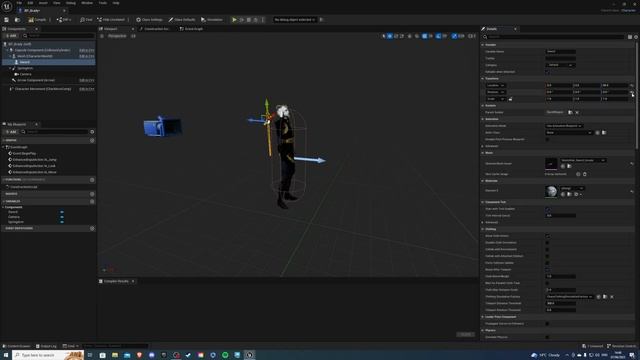This screenshot has height=360, width=640.
Task: Collapse the SpringArm component
Action: pyautogui.click(x=10, y=68)
